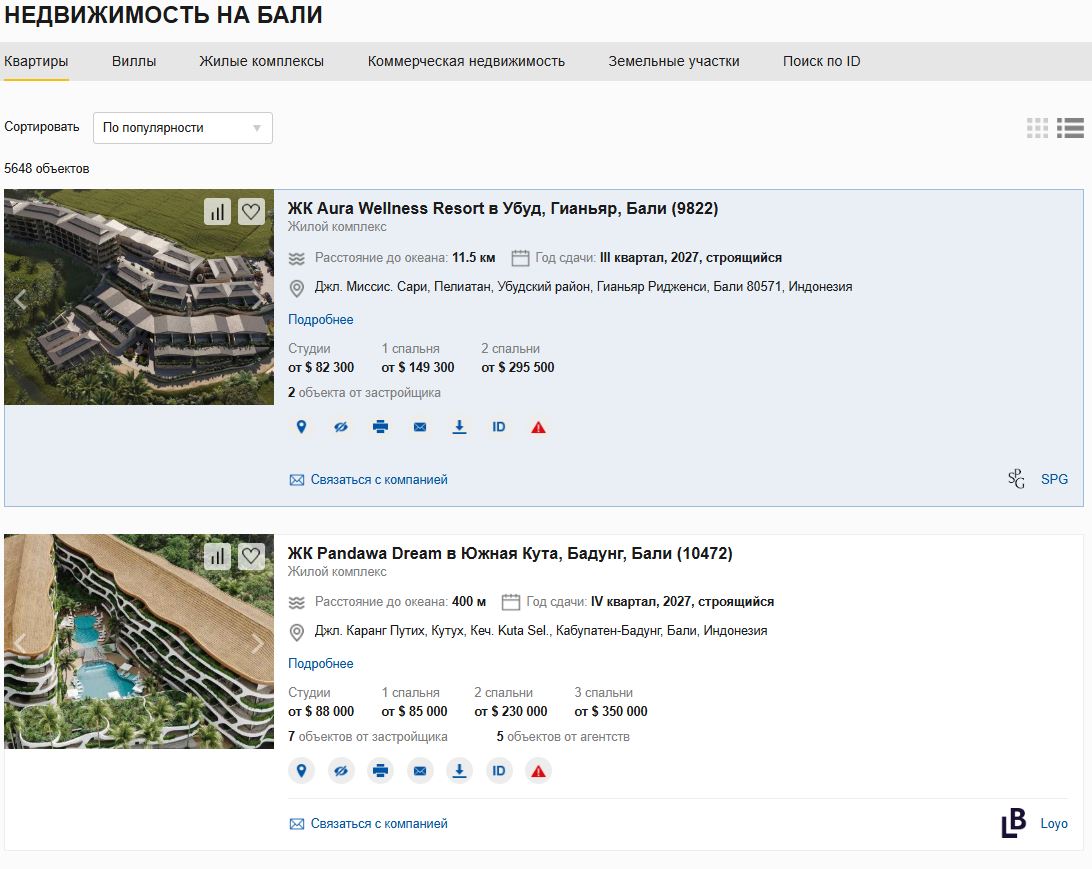
Task: Switch to list view layout
Action: click(1070, 128)
